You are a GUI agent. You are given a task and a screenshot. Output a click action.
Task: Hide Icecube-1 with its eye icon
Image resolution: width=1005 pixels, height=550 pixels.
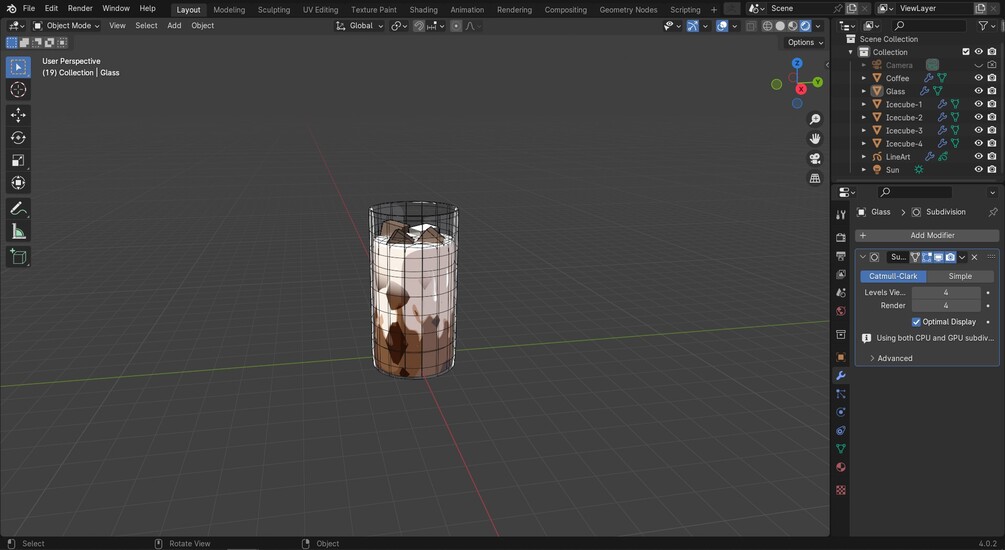[978, 104]
